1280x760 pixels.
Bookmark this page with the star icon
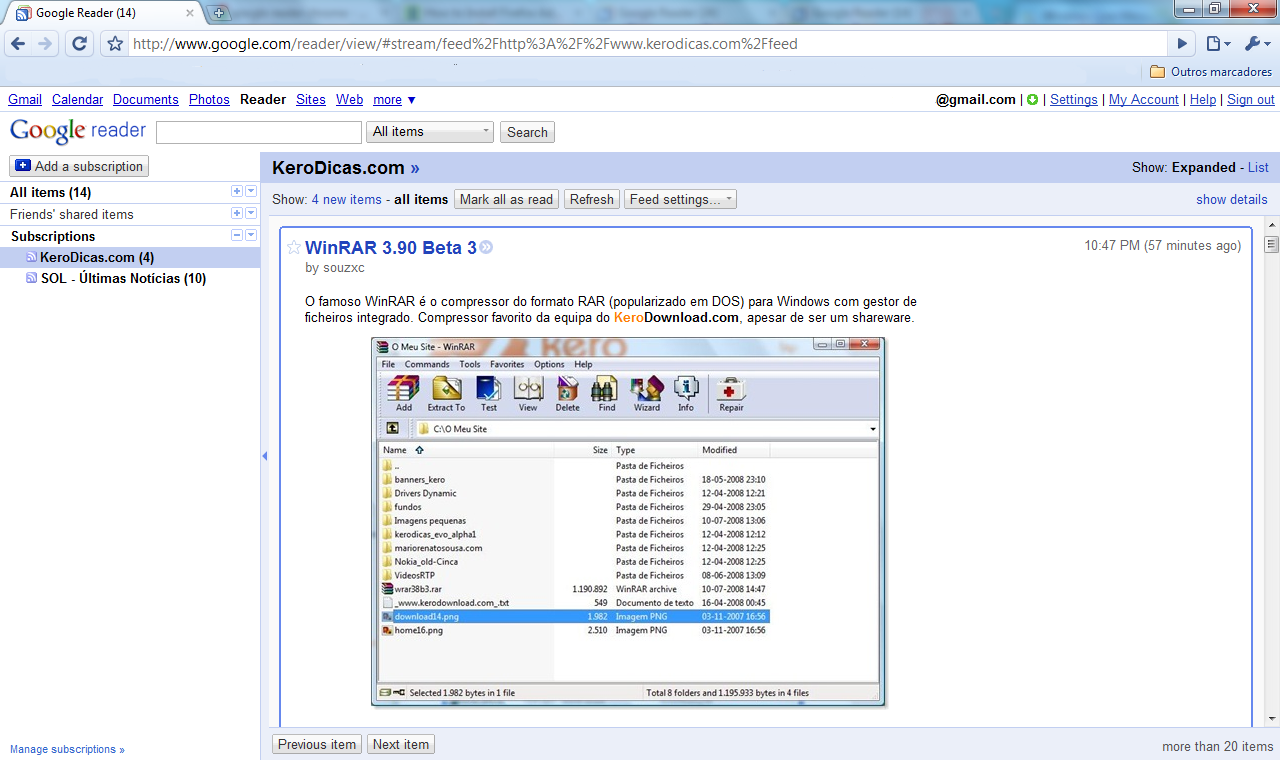115,44
